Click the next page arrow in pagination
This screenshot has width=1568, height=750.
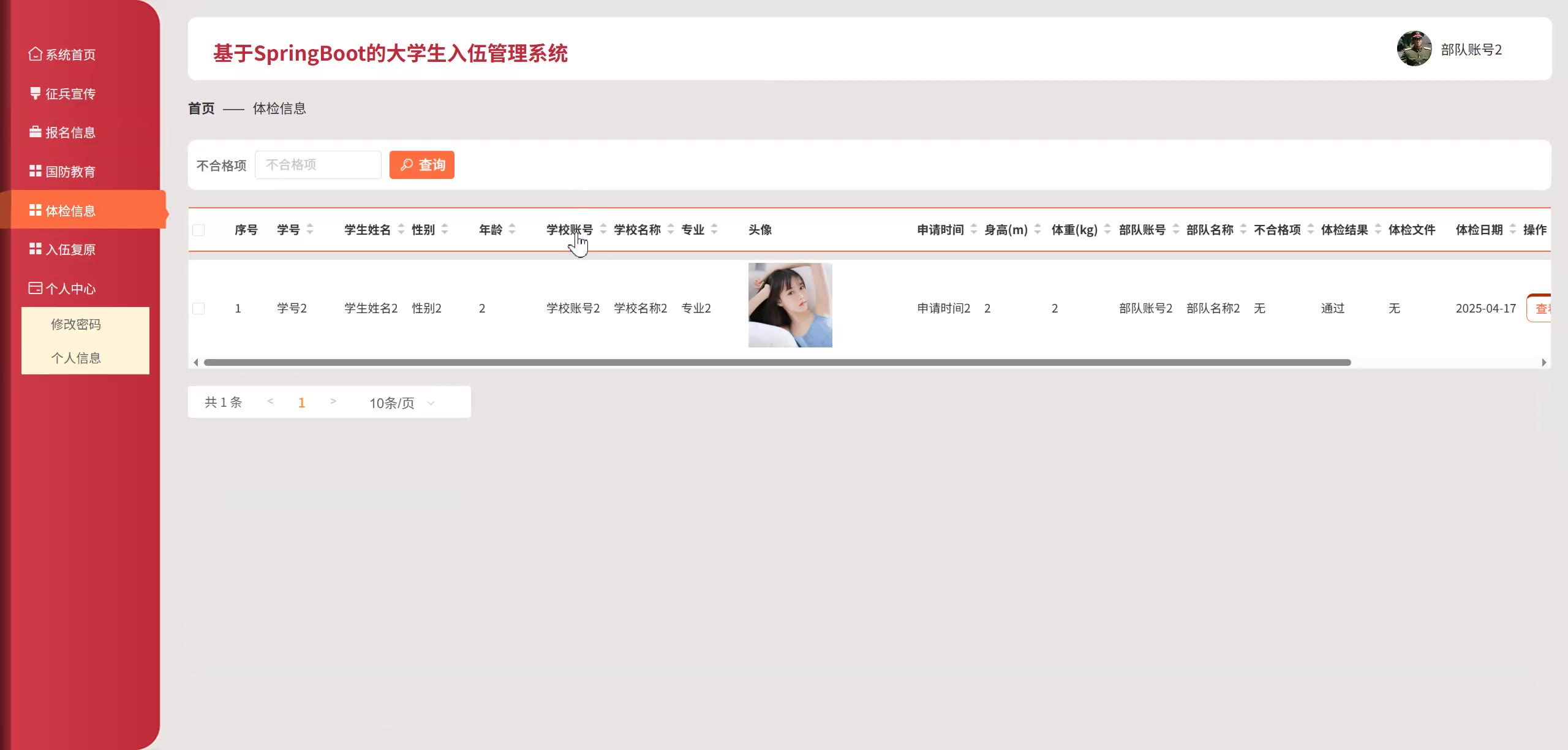(333, 401)
